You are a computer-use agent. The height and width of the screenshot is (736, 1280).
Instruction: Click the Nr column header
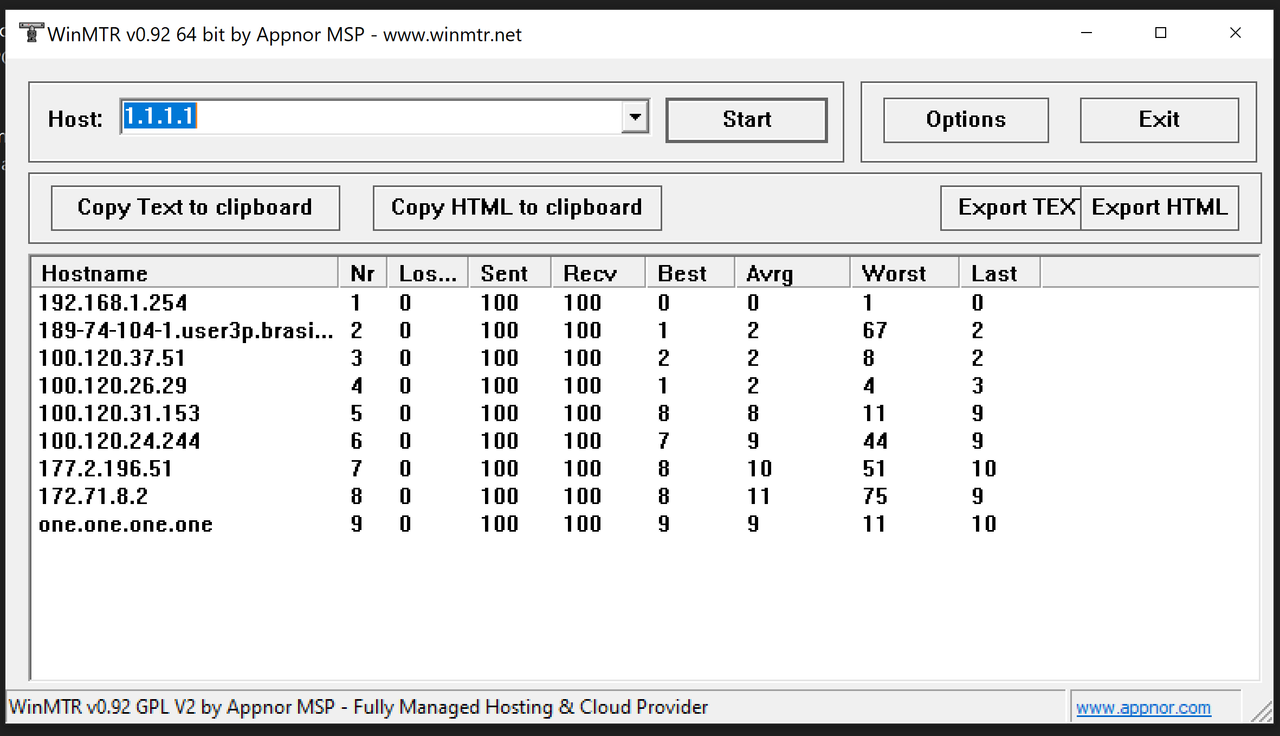click(362, 274)
